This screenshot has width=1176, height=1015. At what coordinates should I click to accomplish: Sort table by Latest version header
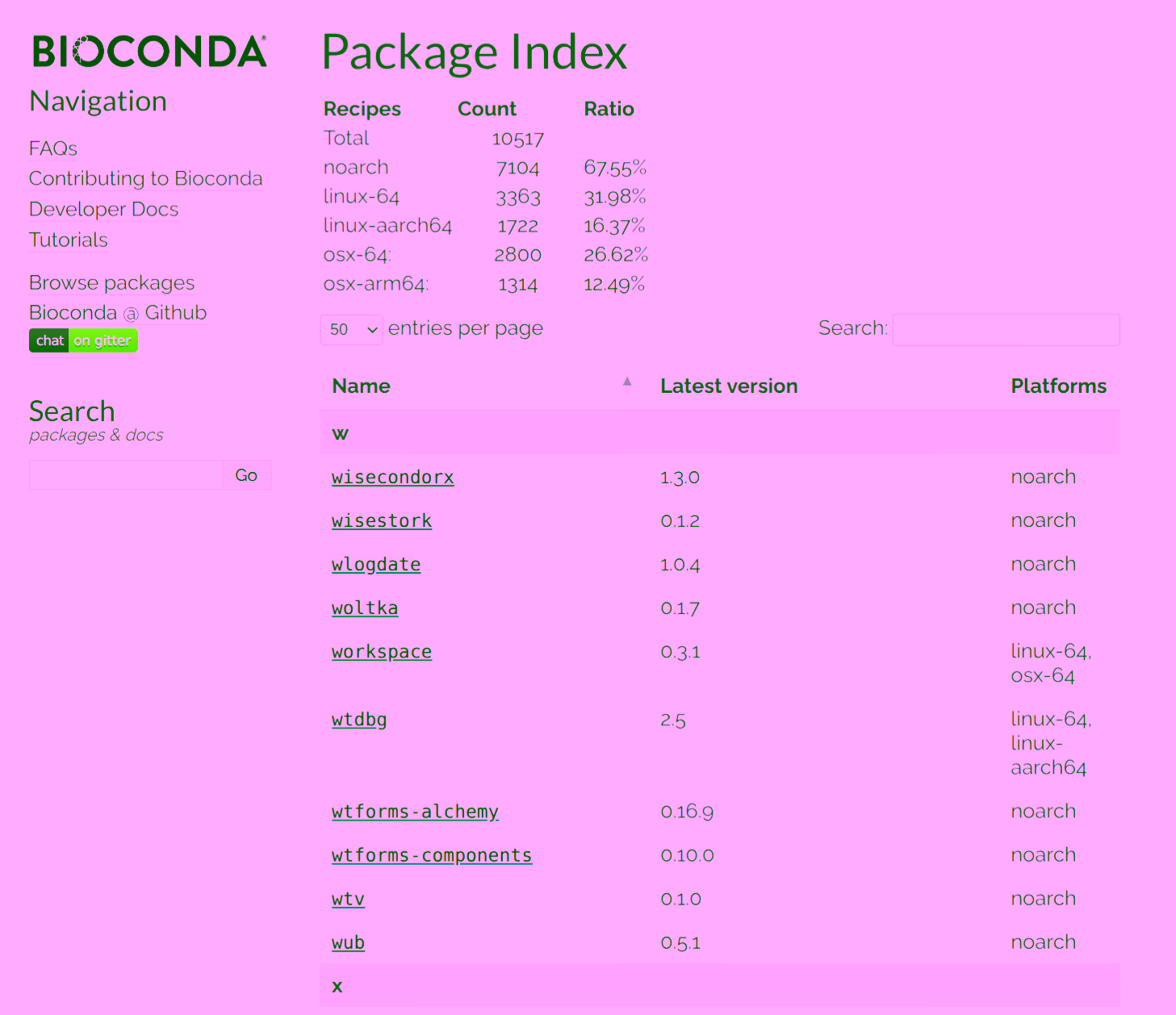729,386
